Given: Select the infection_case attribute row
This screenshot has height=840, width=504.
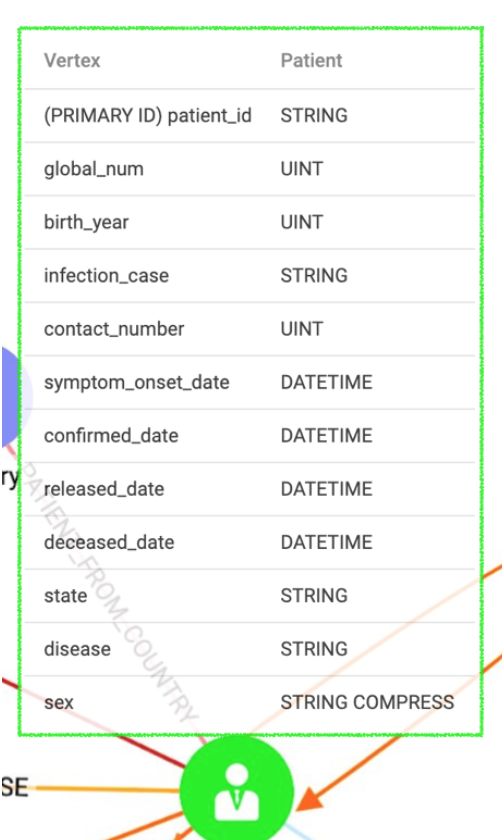Looking at the screenshot, I should click(250, 275).
